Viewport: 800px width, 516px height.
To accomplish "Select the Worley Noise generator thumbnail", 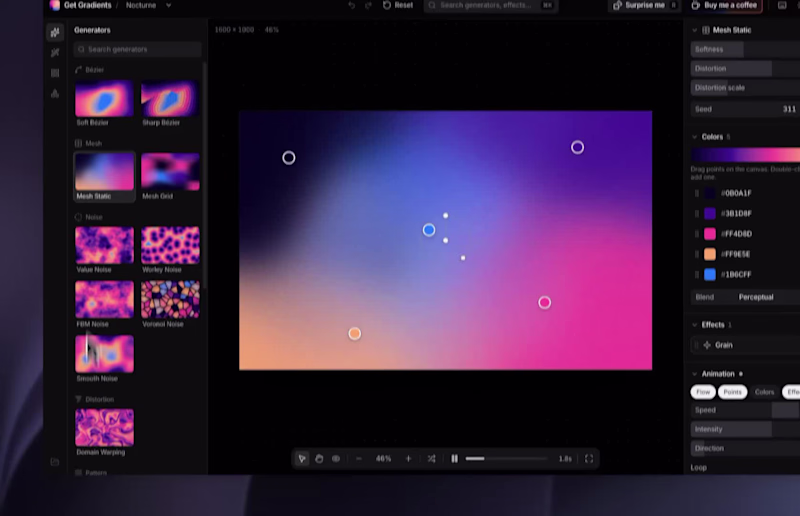I will [170, 245].
